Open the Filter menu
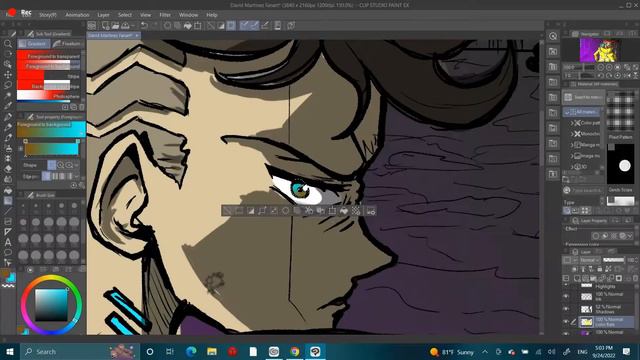 click(165, 15)
